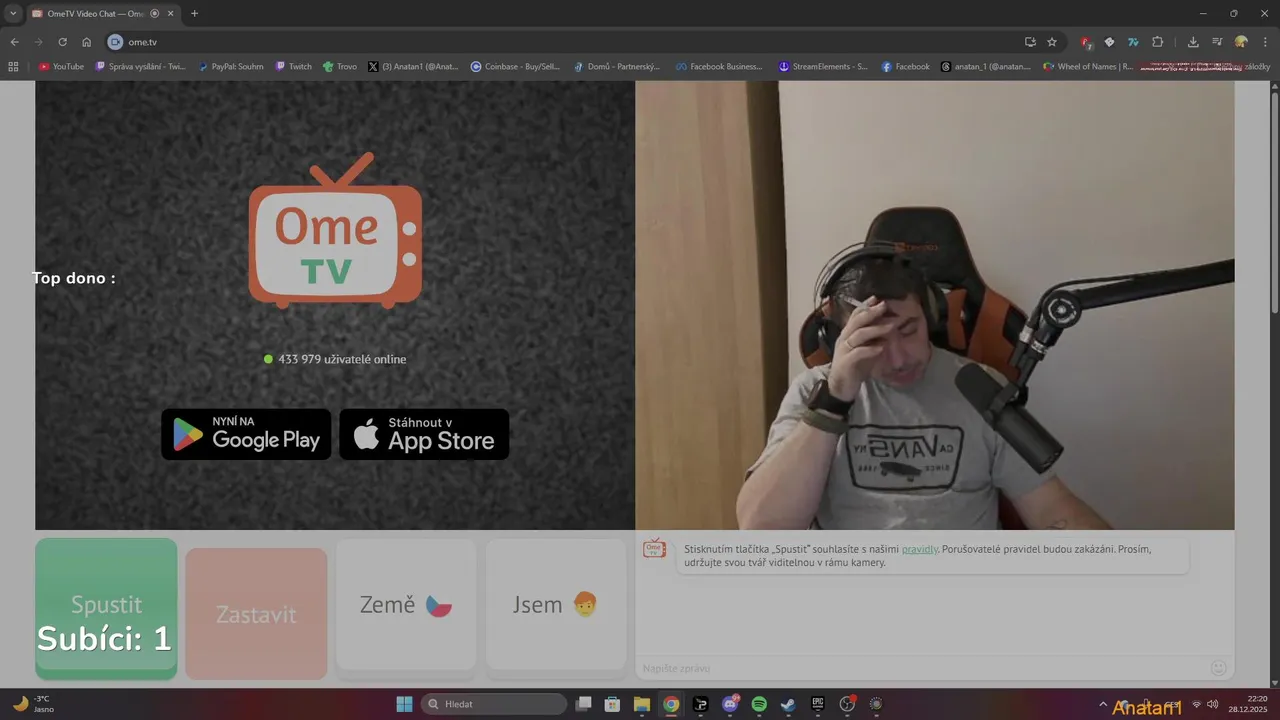Screen dimensions: 1280x720
Task: Open Microsoft Store from the taskbar
Action: 612,704
